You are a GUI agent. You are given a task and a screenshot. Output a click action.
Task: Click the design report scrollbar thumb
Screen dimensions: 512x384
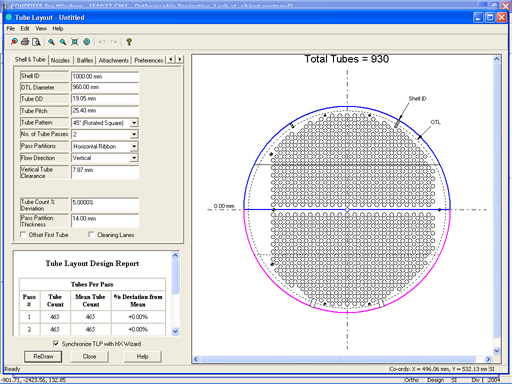pyautogui.click(x=175, y=277)
